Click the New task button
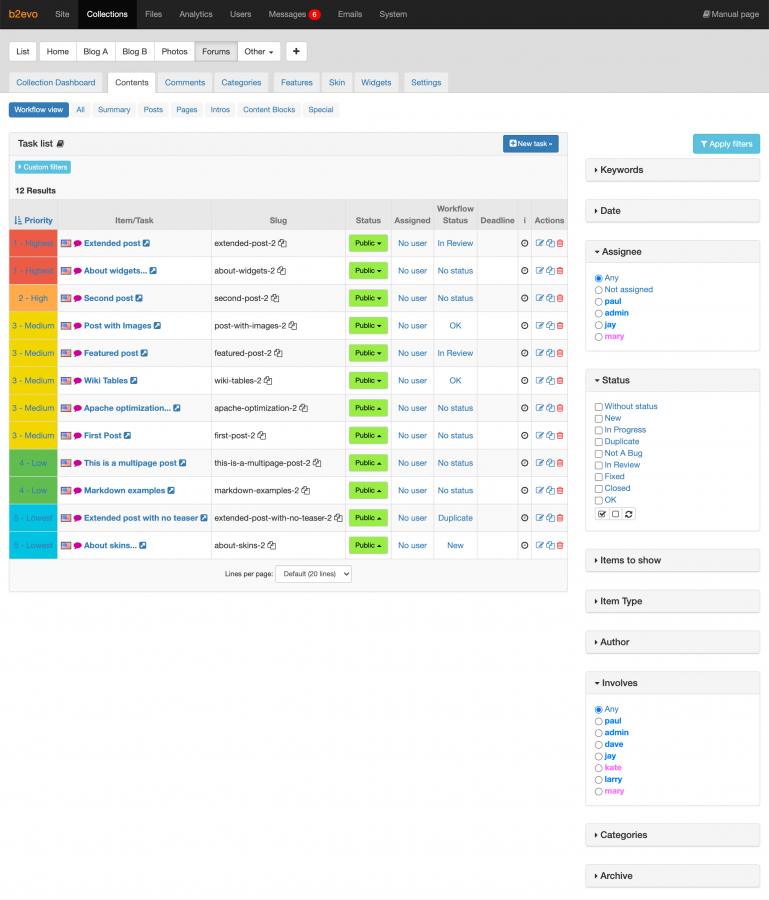Viewport: 769px width, 900px height. pos(530,144)
